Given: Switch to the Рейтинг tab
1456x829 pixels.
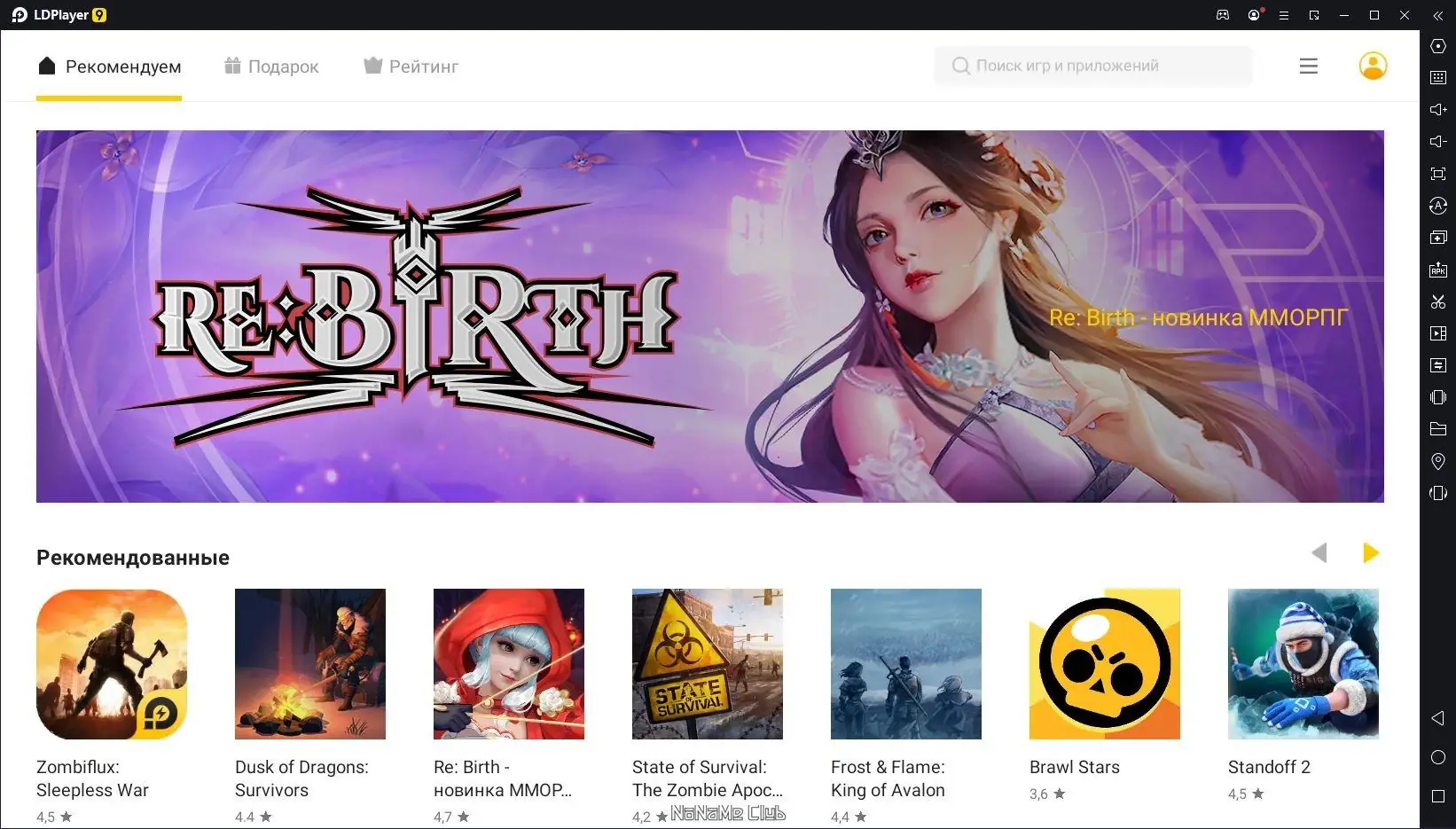Looking at the screenshot, I should 411,66.
